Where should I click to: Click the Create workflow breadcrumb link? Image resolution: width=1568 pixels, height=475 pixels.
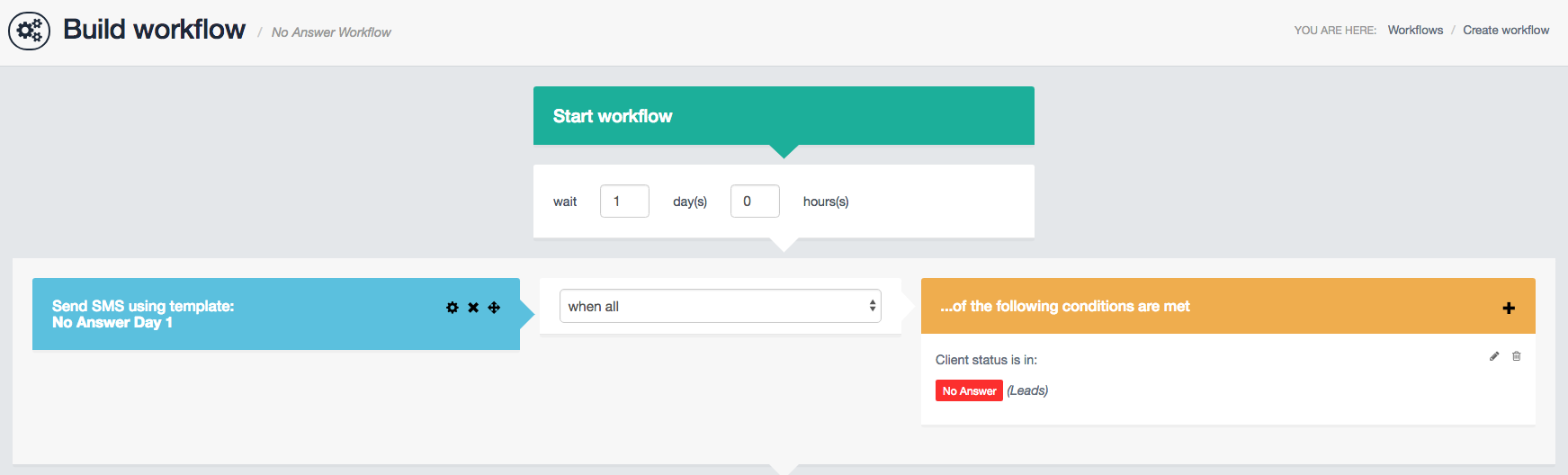pyautogui.click(x=1506, y=30)
